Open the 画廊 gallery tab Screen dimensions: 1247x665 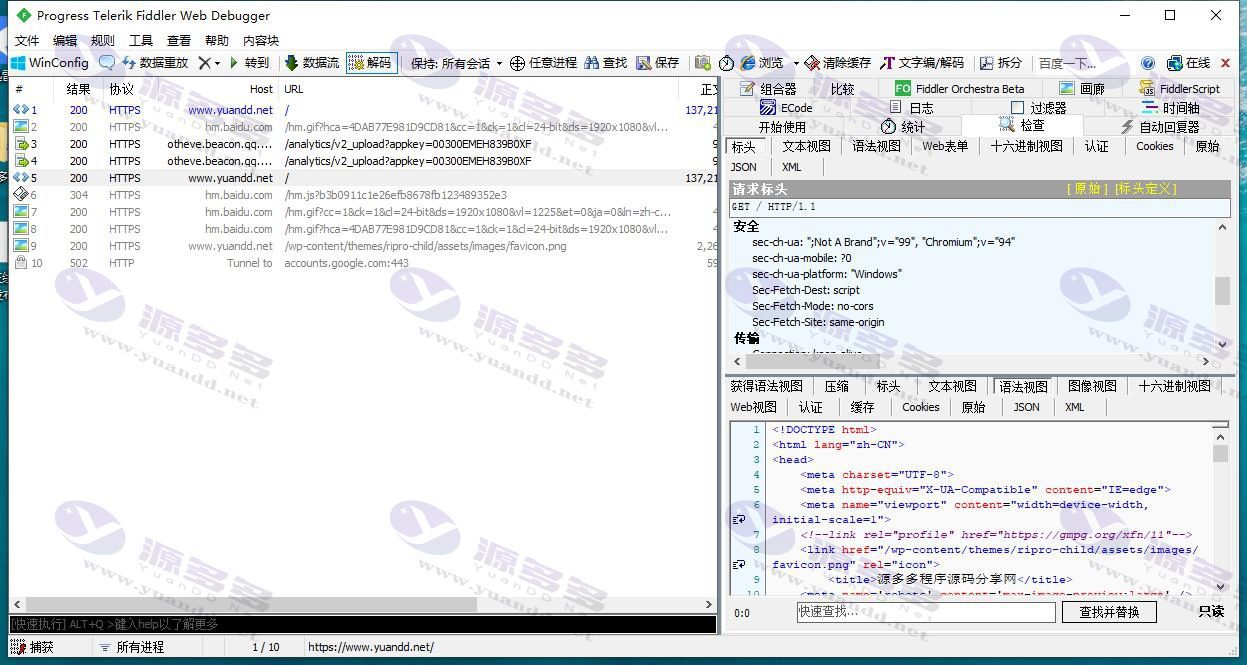(x=1082, y=88)
